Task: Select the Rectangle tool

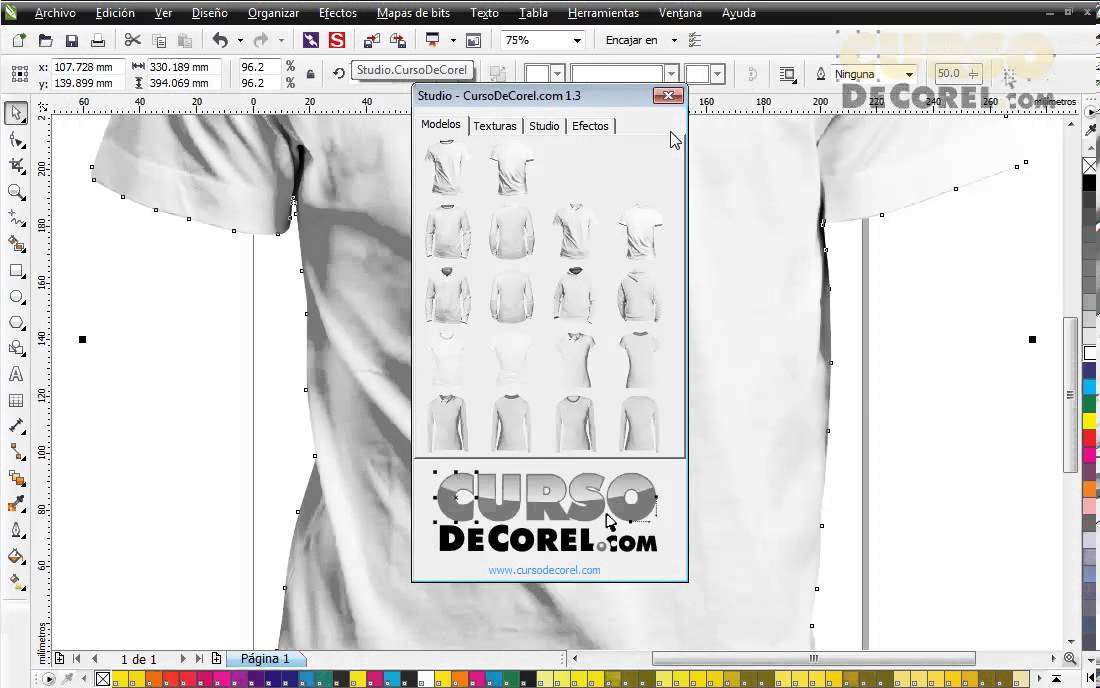Action: tap(16, 271)
